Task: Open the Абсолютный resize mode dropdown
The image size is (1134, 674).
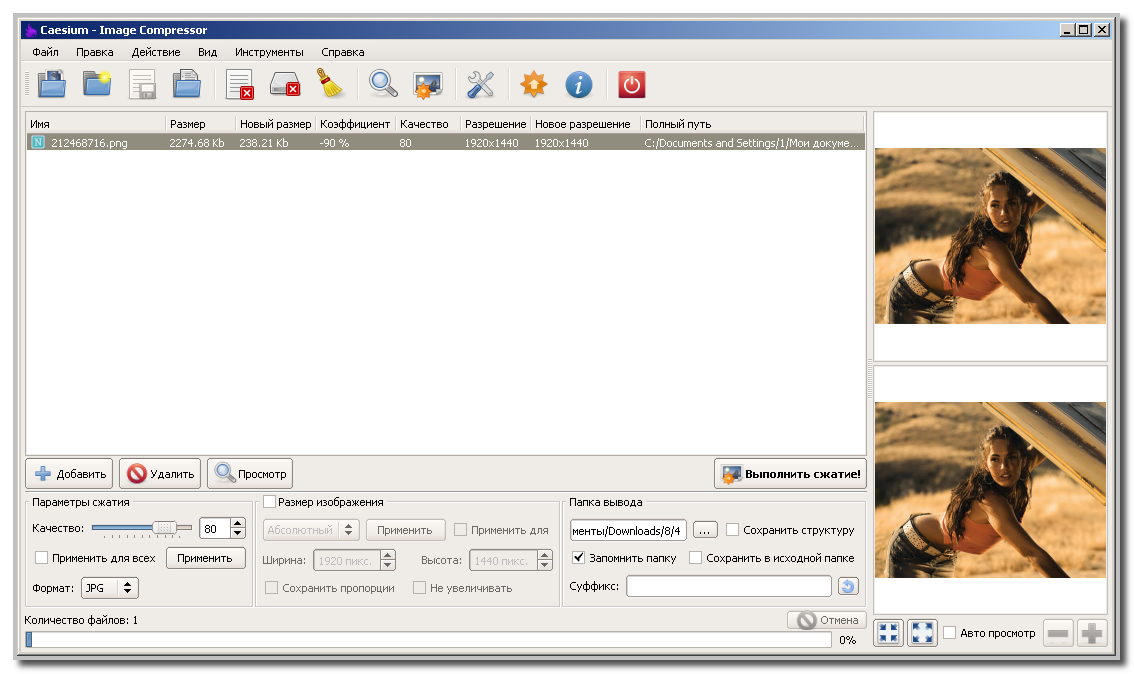Action: [311, 530]
